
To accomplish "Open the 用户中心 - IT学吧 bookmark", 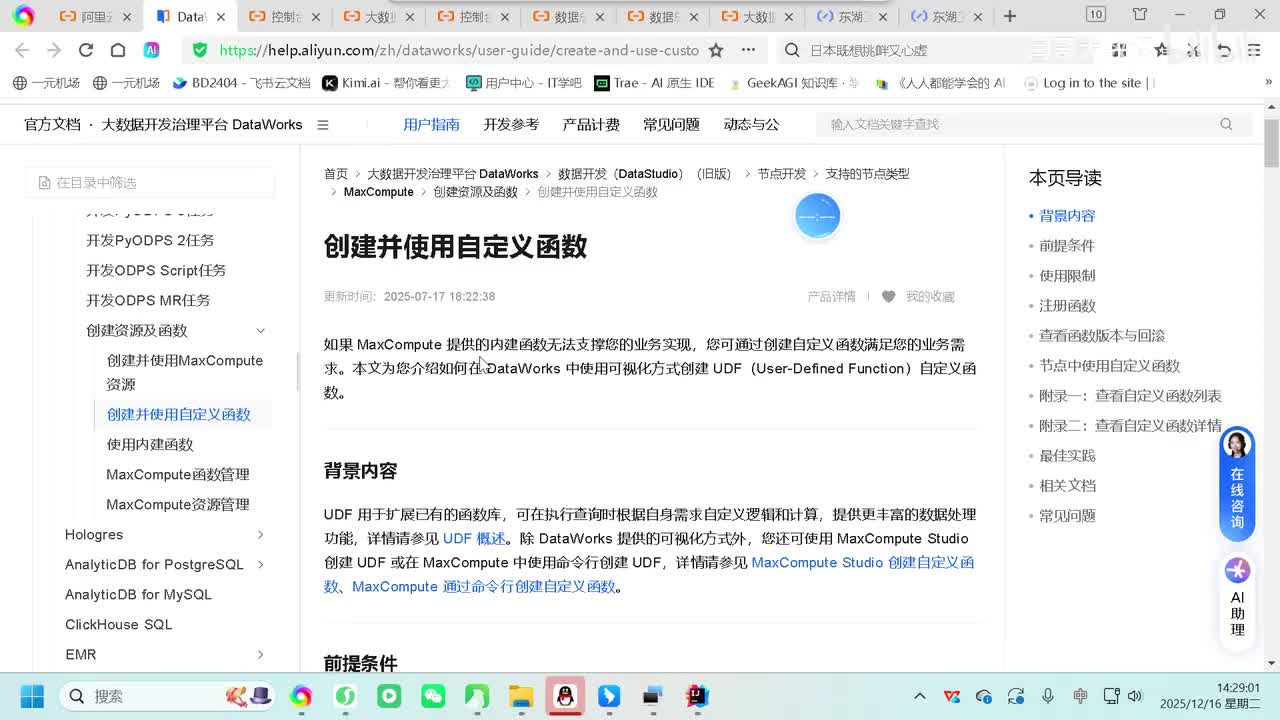I will point(523,83).
